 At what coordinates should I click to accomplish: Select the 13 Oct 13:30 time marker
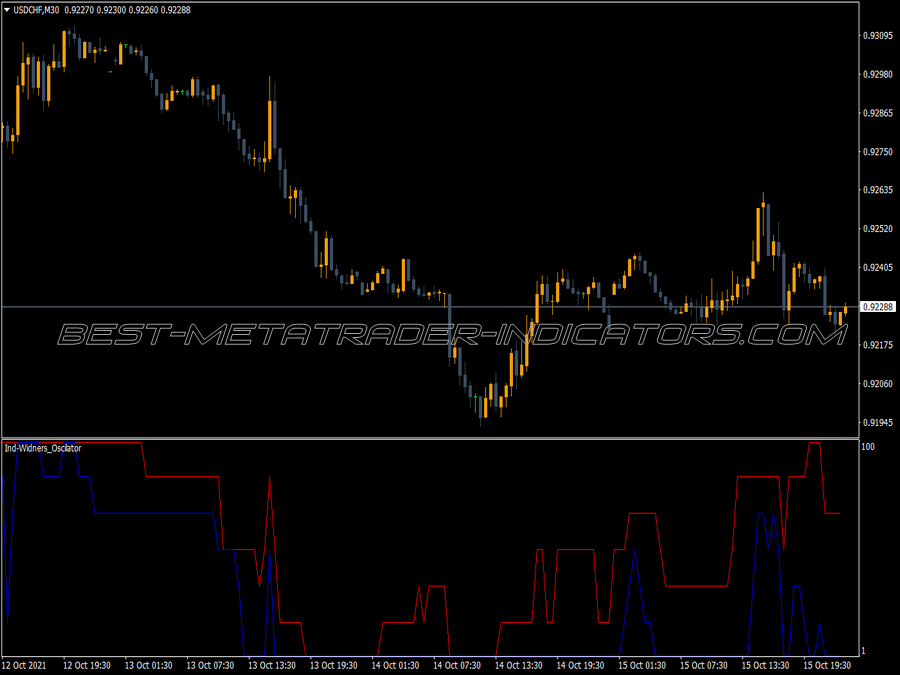click(271, 665)
